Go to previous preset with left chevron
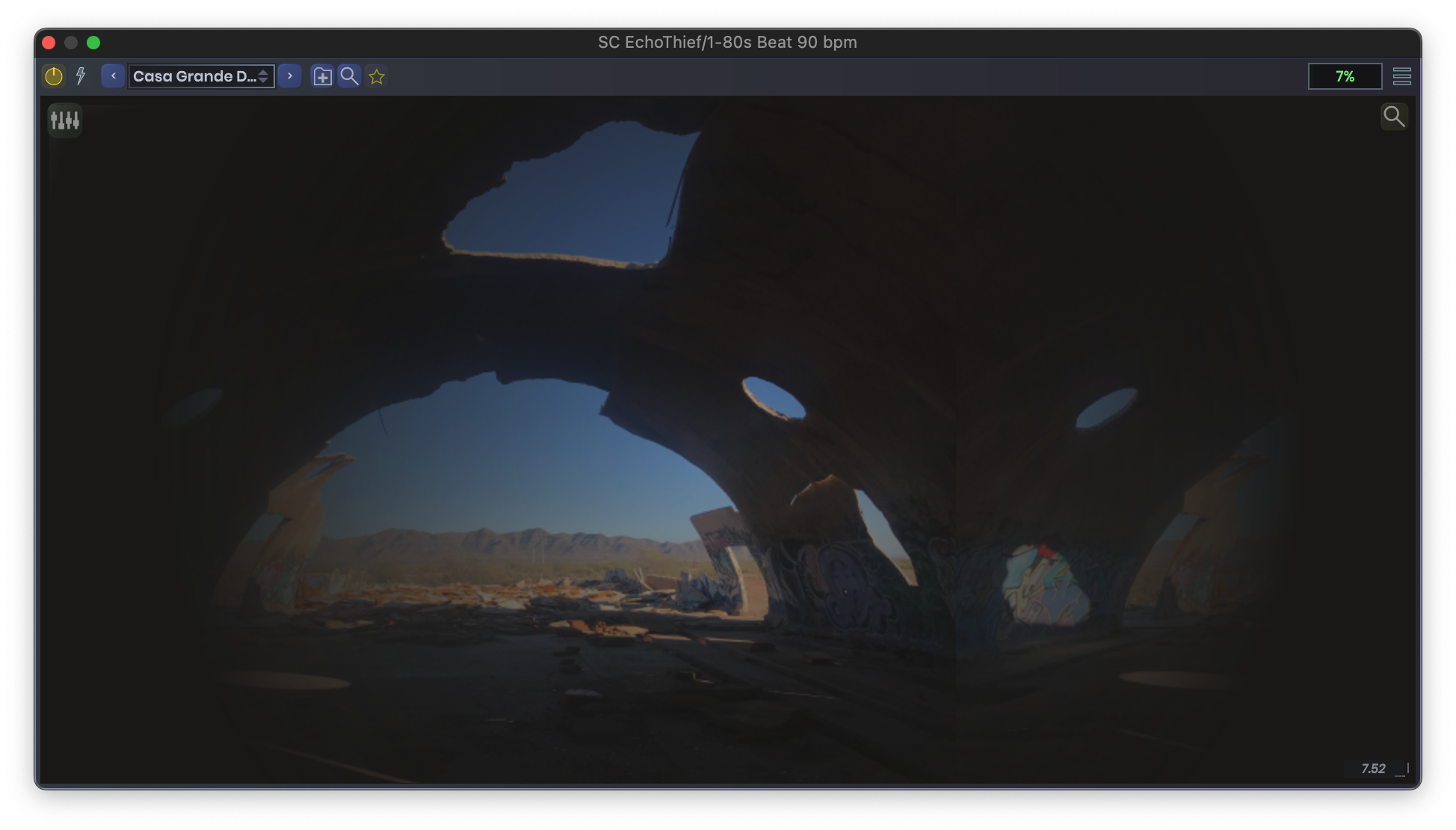The height and width of the screenshot is (830, 1456). click(113, 76)
